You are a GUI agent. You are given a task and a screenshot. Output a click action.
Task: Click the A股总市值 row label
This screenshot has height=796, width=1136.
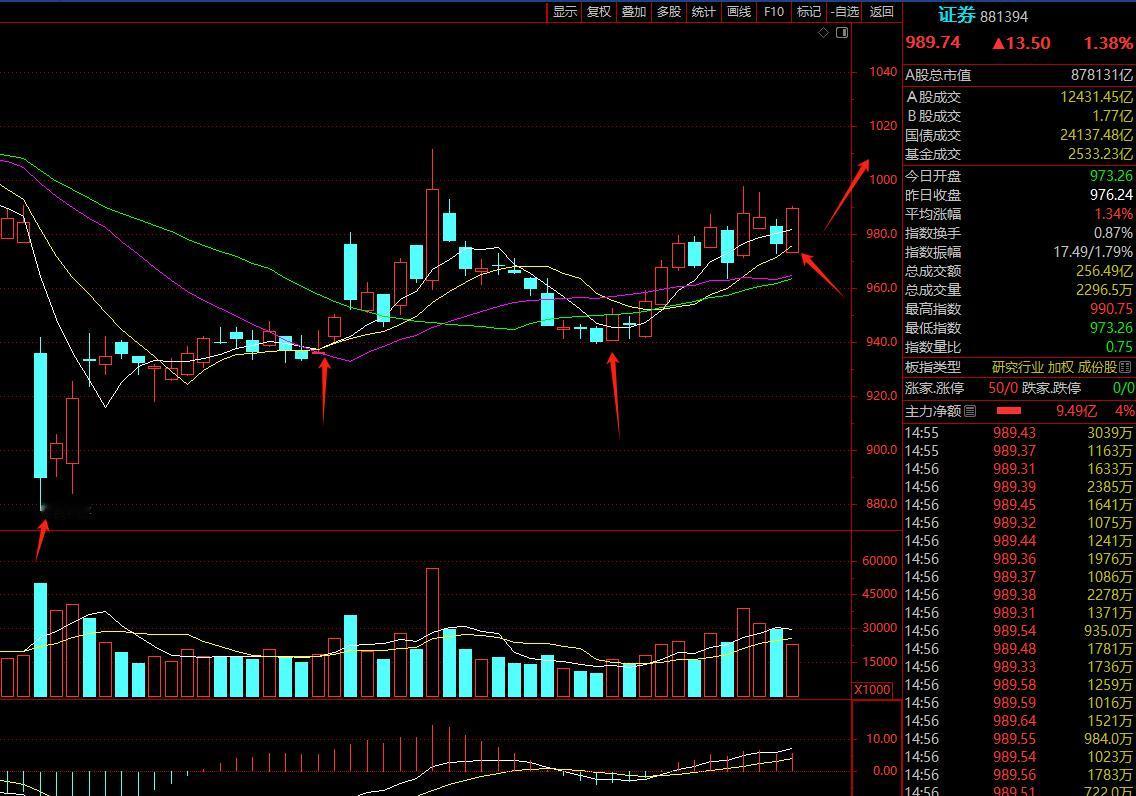click(938, 75)
